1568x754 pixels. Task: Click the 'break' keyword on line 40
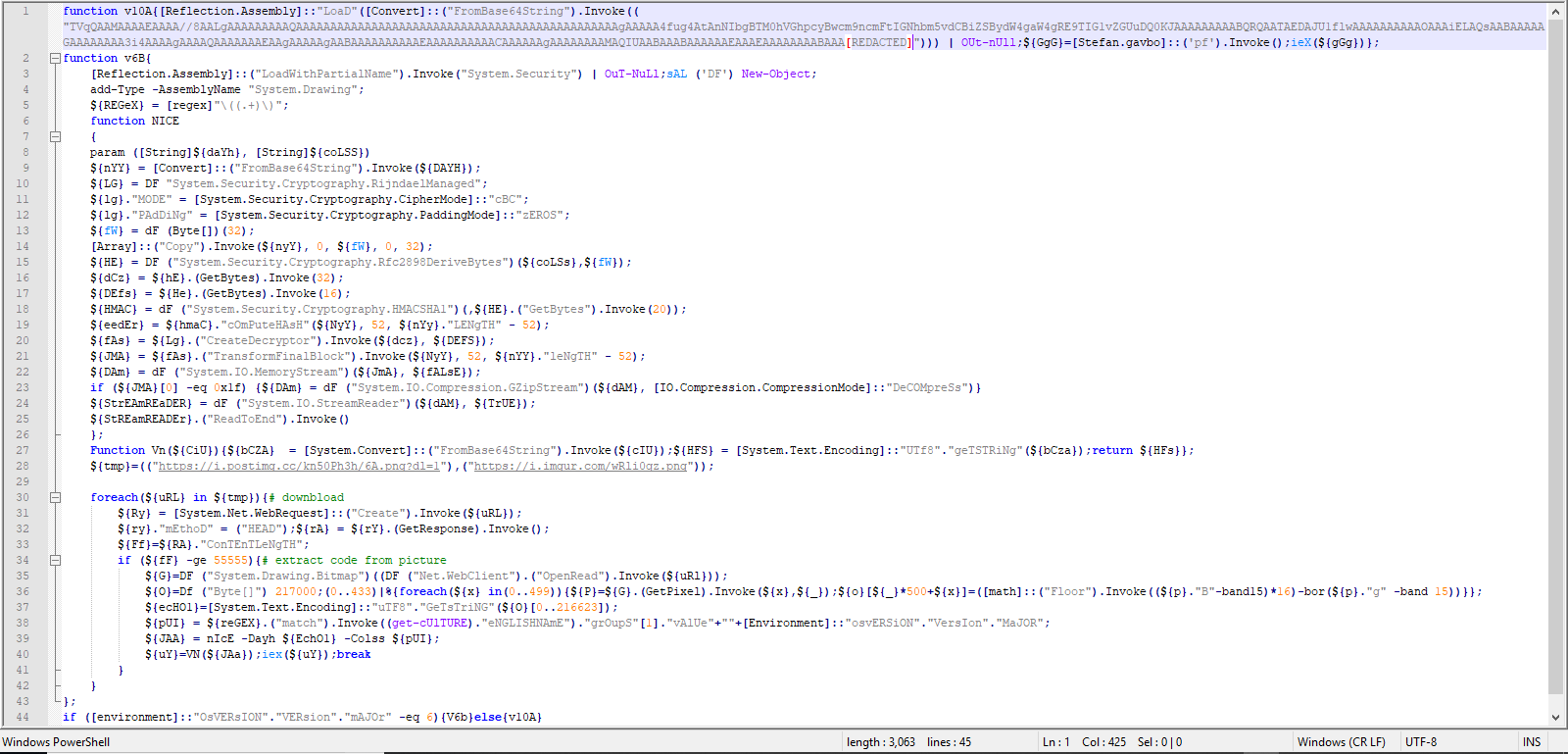click(x=354, y=654)
